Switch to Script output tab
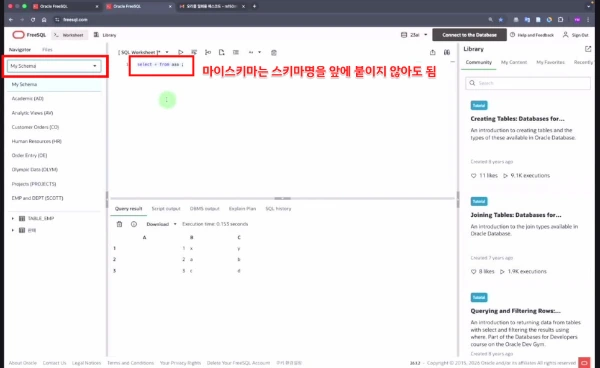The height and width of the screenshot is (368, 600). point(166,209)
